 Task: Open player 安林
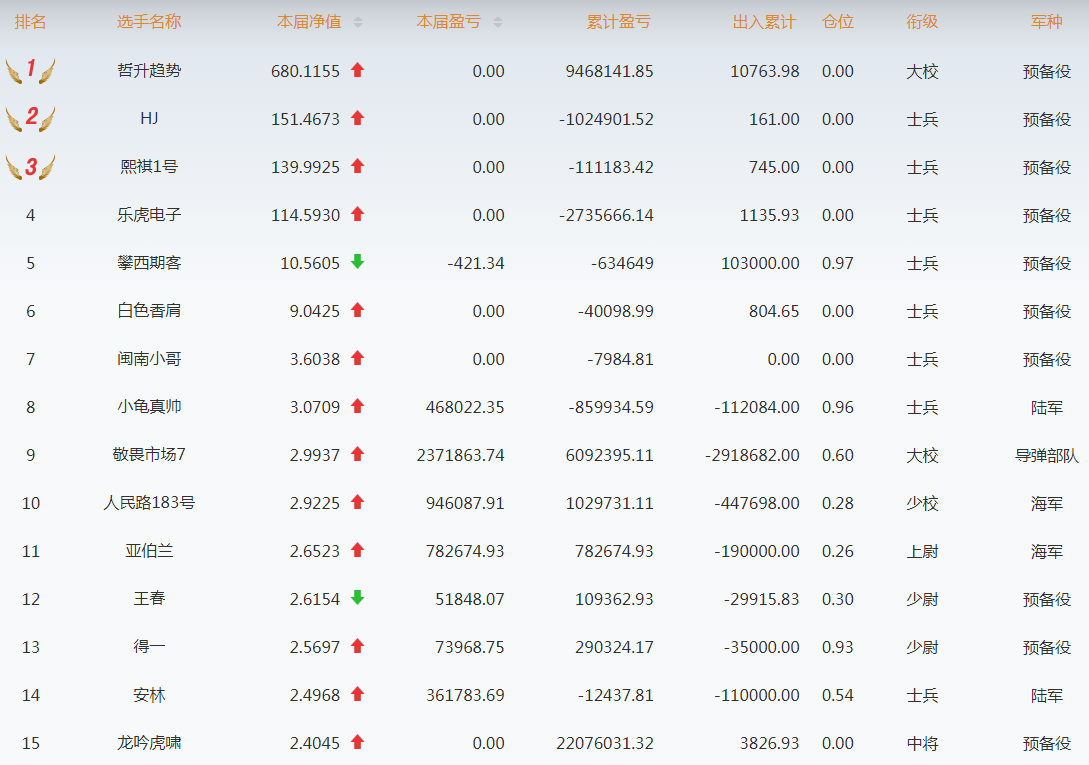149,694
